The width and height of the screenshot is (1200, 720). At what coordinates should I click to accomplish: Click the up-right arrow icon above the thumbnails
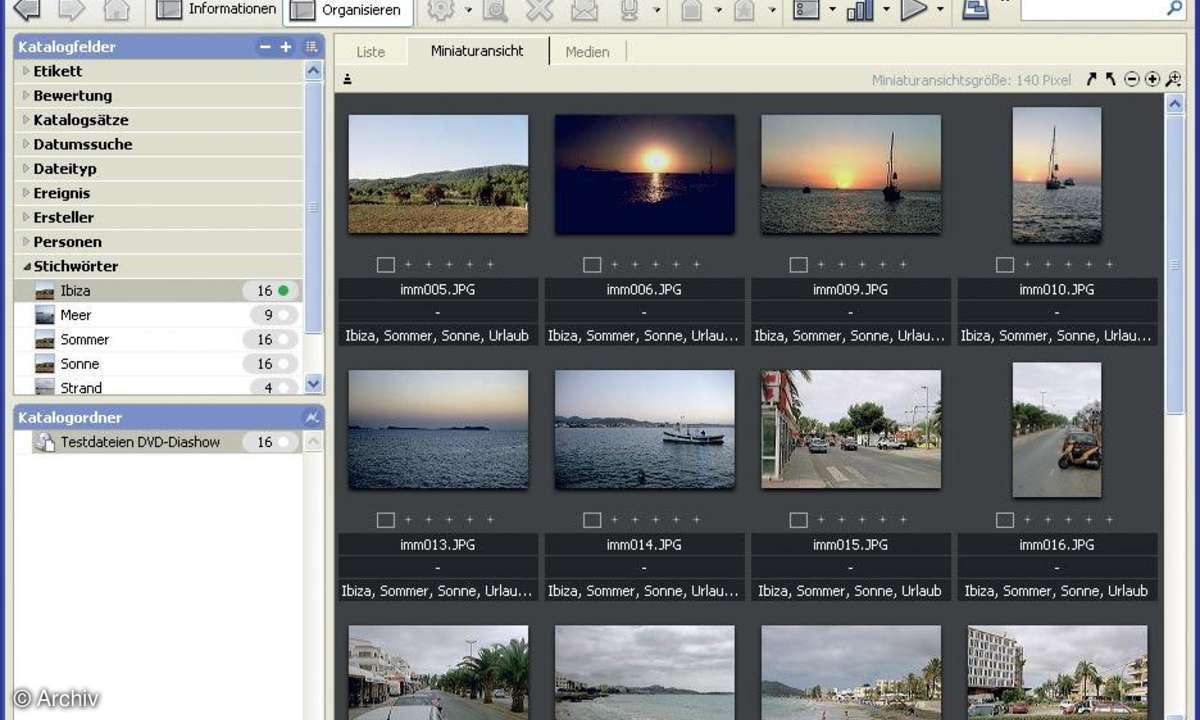click(x=1091, y=79)
